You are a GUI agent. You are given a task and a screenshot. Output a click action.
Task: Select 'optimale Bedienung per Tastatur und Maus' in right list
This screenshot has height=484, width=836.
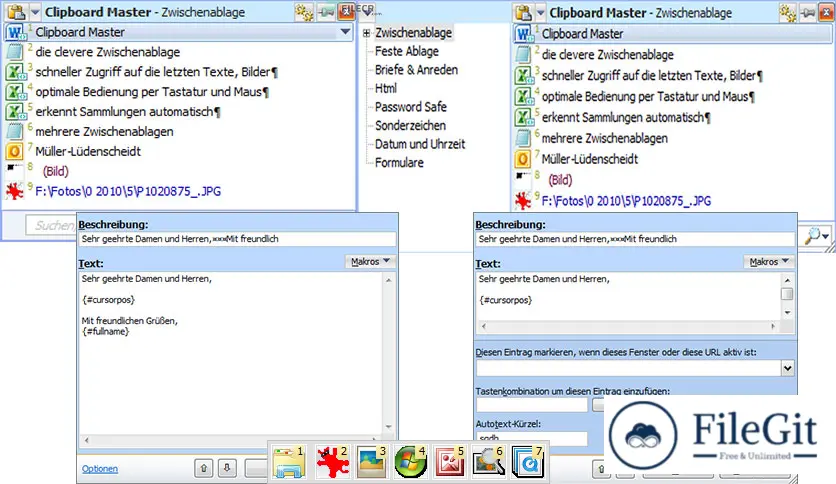point(648,96)
